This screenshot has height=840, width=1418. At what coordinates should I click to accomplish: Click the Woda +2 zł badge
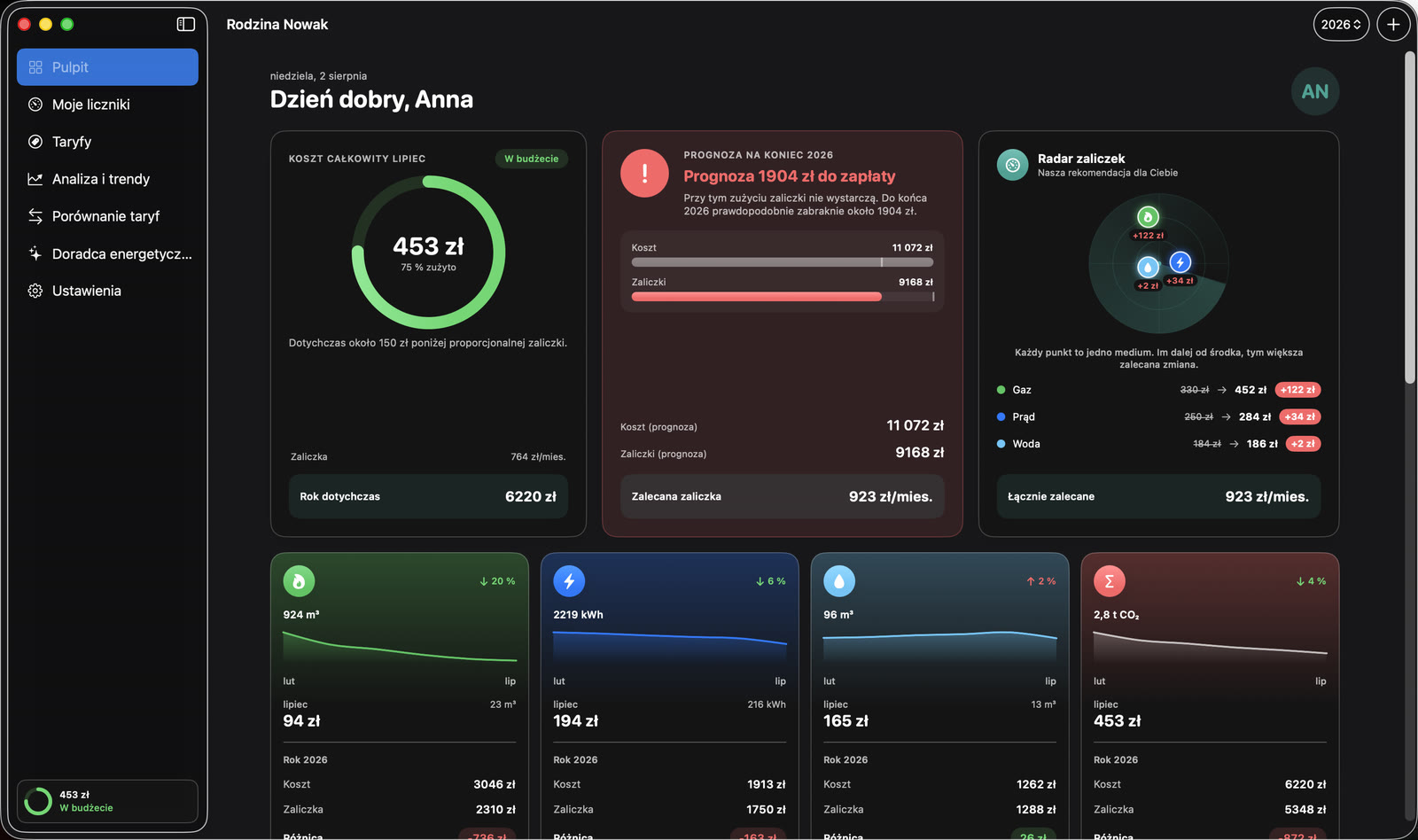1303,444
